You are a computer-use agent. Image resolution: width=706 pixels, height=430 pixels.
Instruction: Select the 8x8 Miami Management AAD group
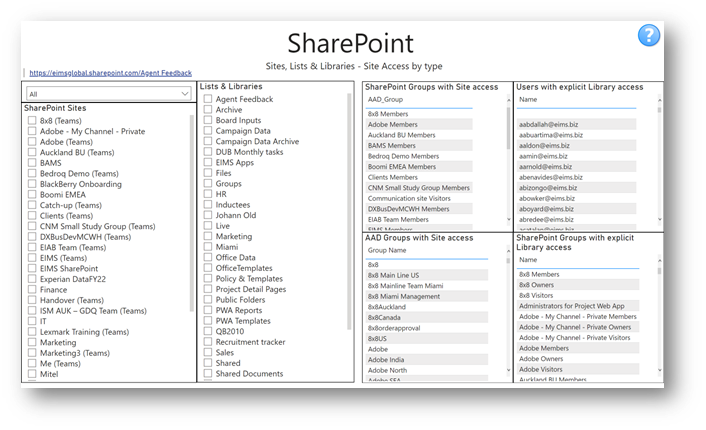[x=427, y=296]
